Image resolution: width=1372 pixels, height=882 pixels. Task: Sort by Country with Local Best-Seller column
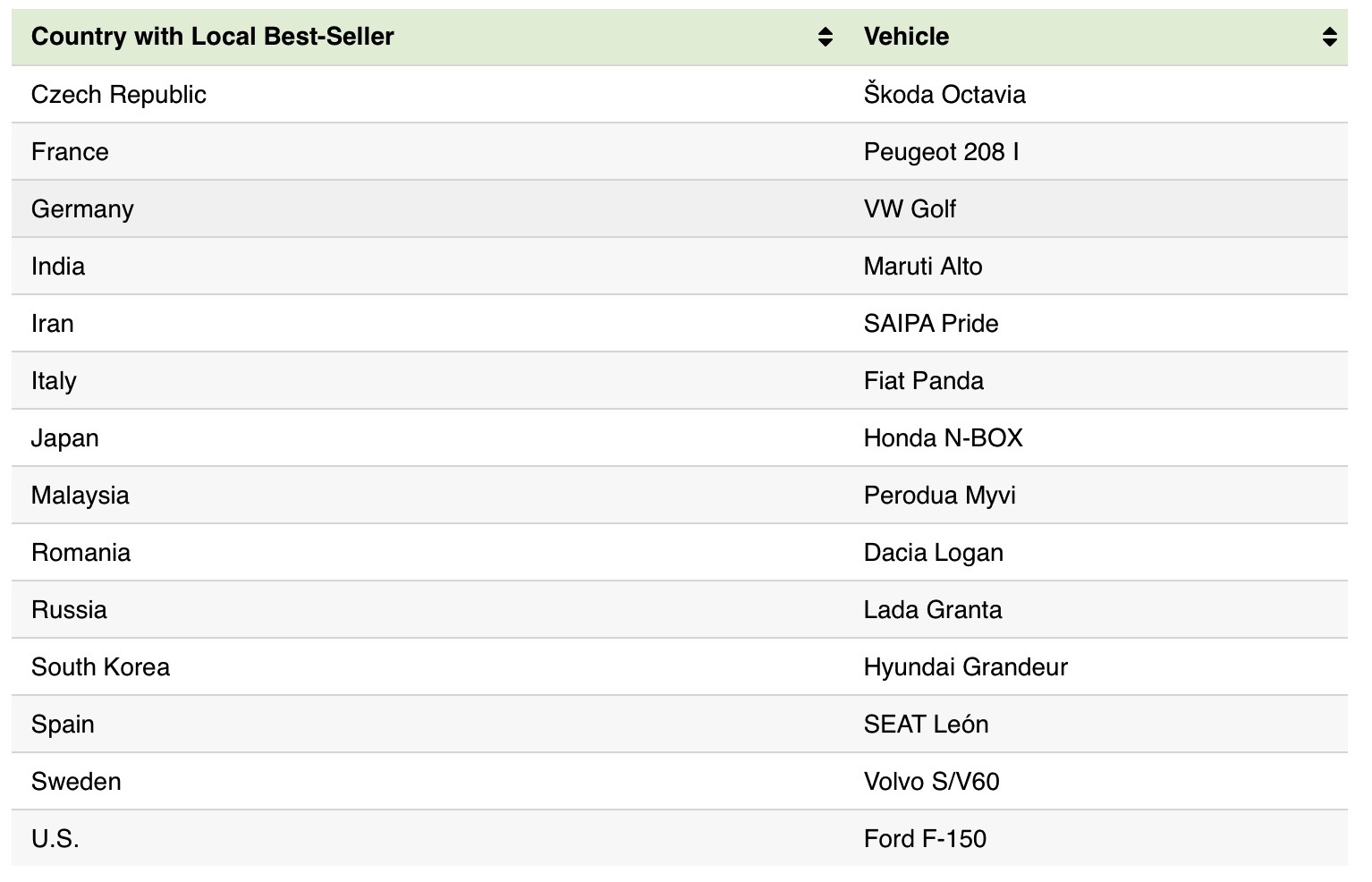(825, 37)
